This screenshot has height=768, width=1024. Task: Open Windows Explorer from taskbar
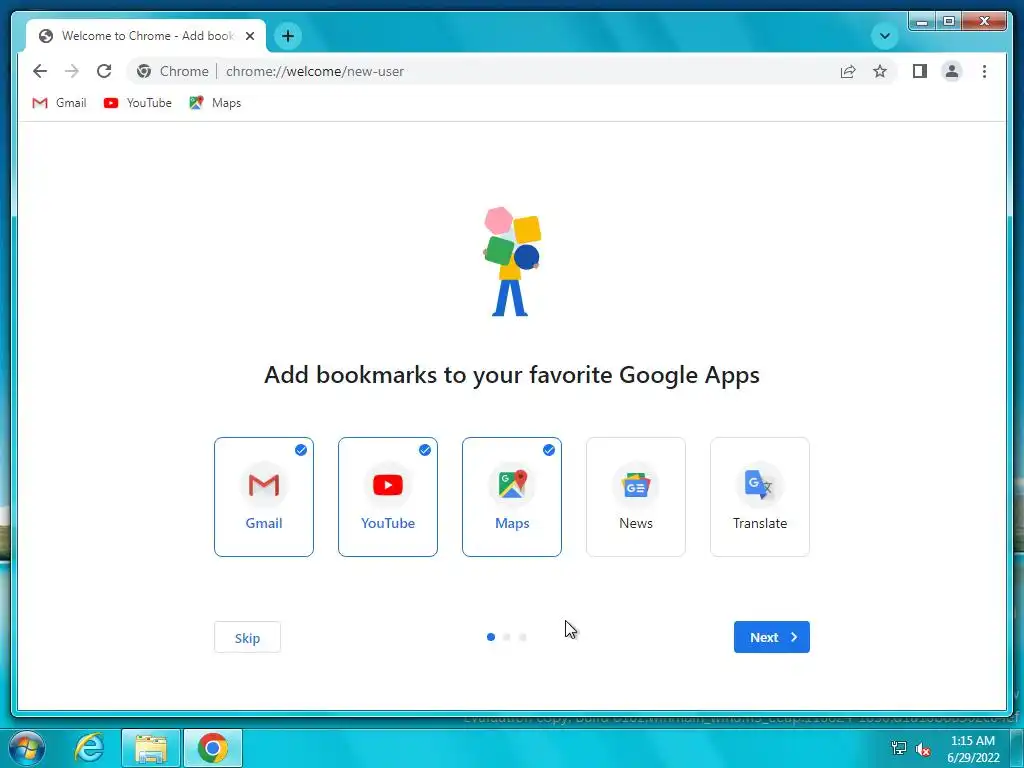point(151,748)
